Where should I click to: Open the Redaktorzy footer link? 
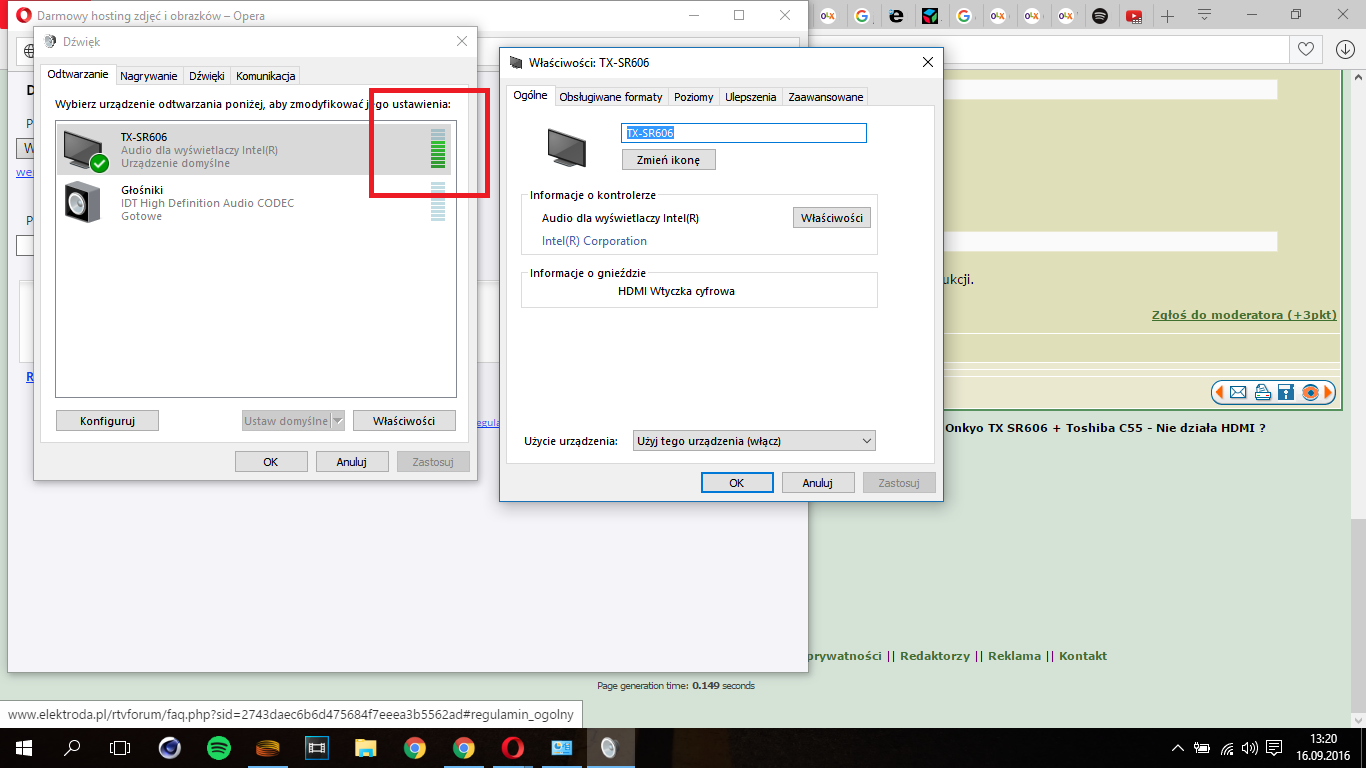935,656
